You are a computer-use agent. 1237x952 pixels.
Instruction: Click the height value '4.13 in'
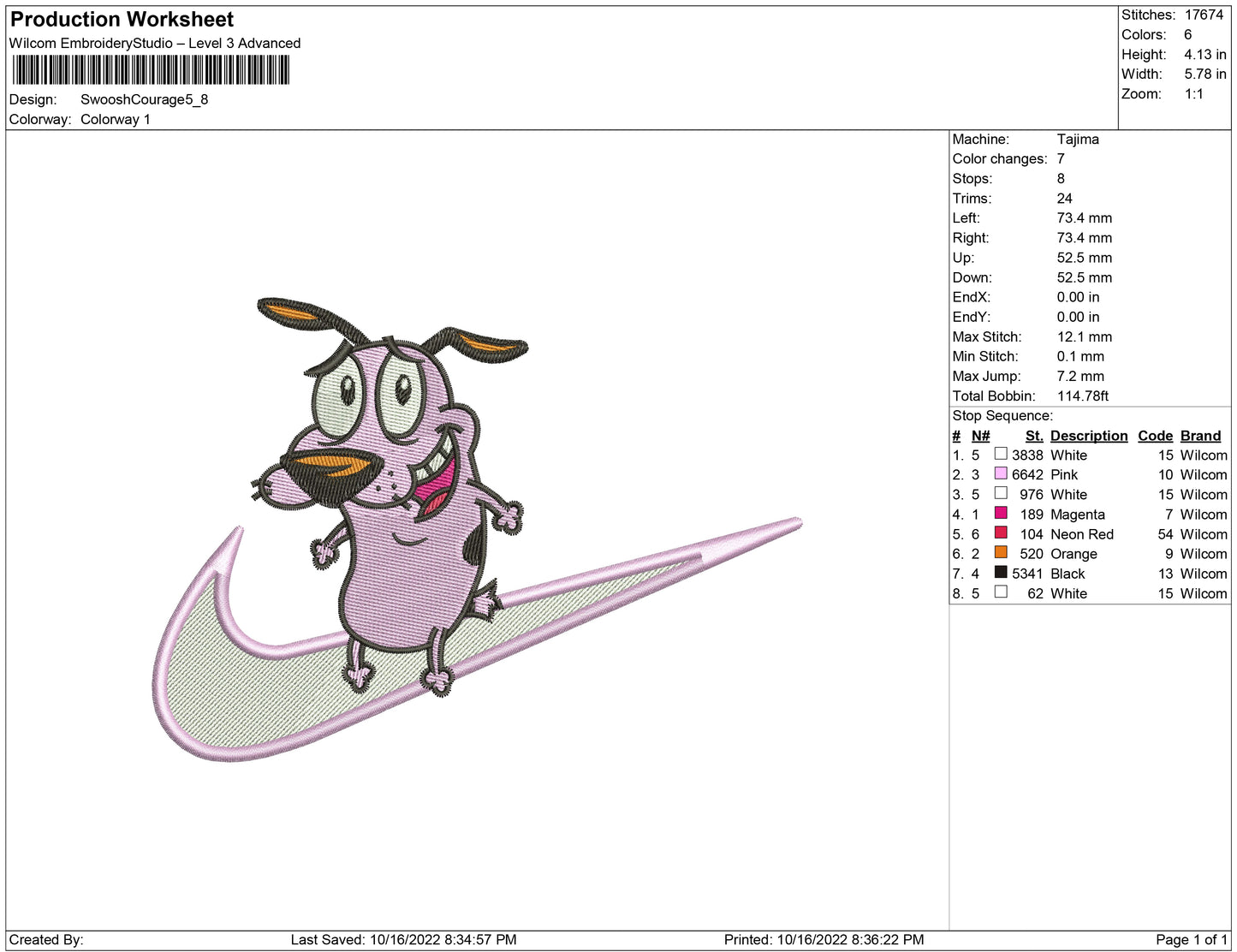coord(1205,54)
